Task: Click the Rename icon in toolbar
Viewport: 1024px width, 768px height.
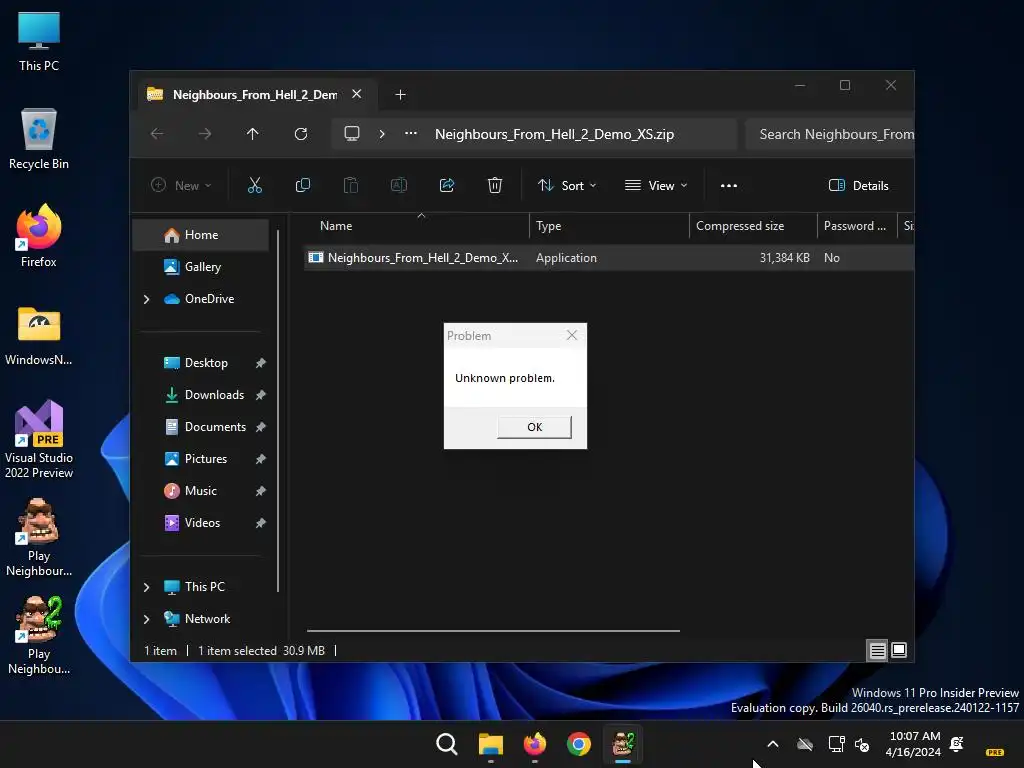Action: [x=398, y=185]
